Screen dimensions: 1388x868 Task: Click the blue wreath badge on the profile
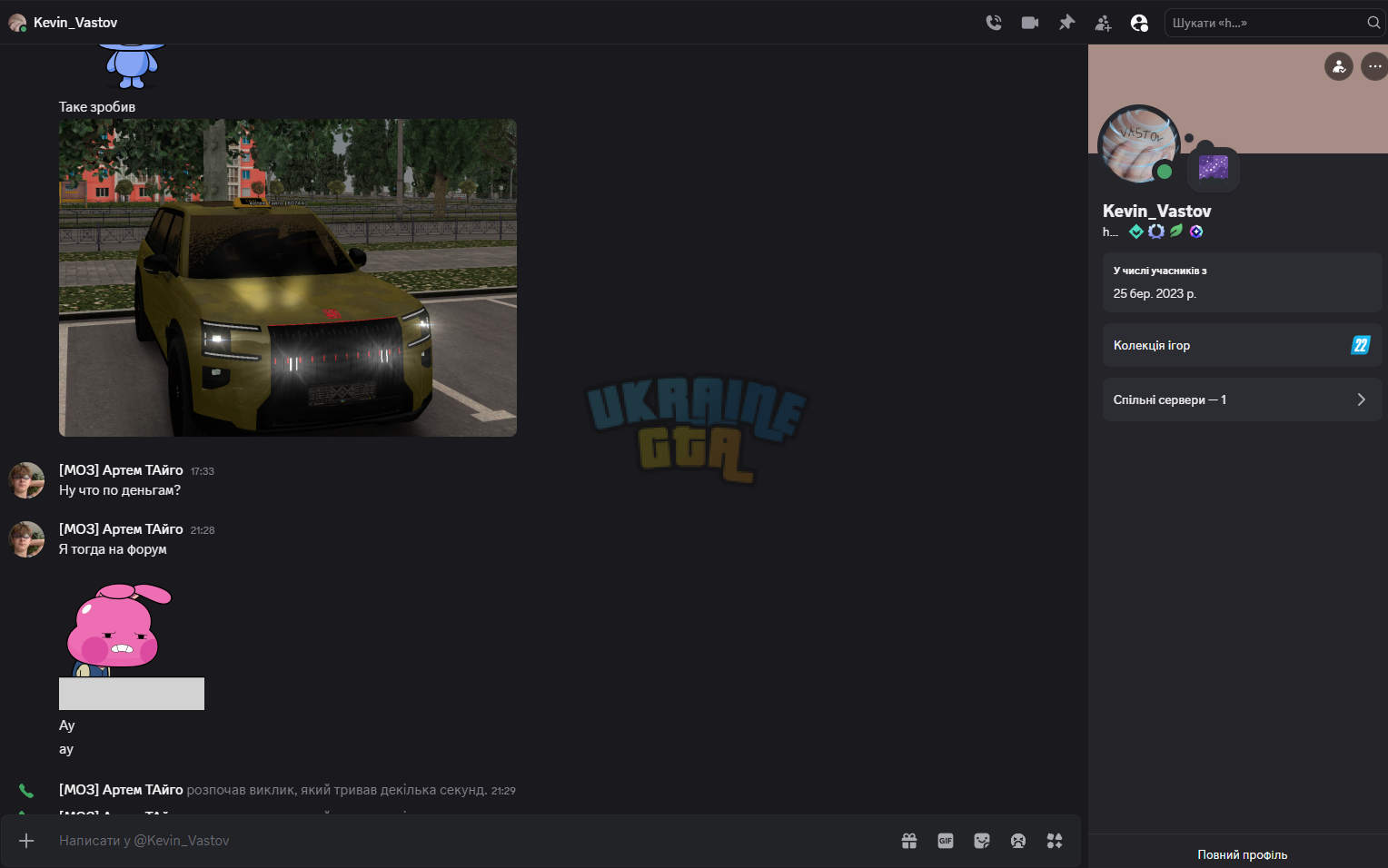[1156, 232]
